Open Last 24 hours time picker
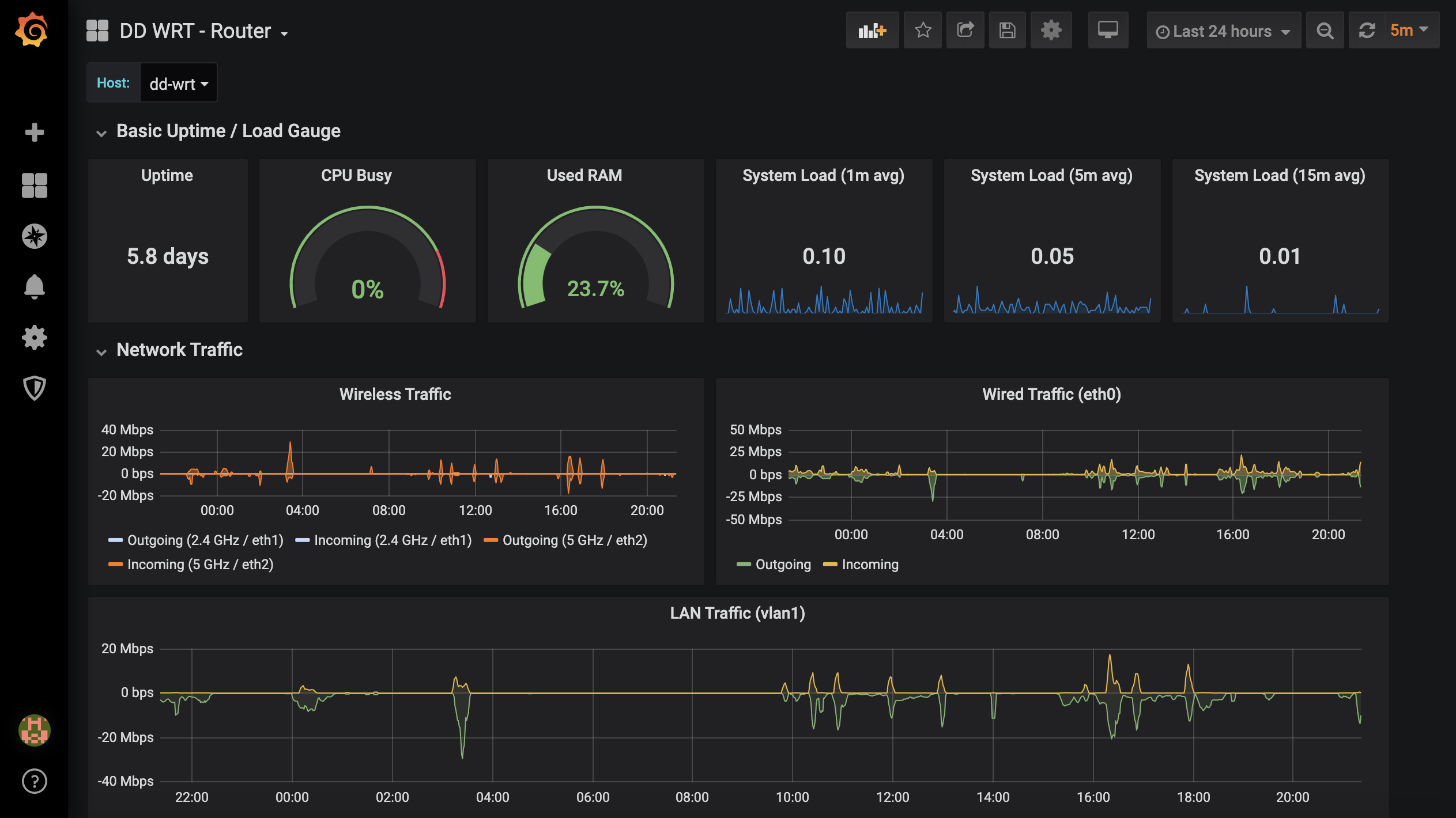The image size is (1456, 818). pos(1223,31)
